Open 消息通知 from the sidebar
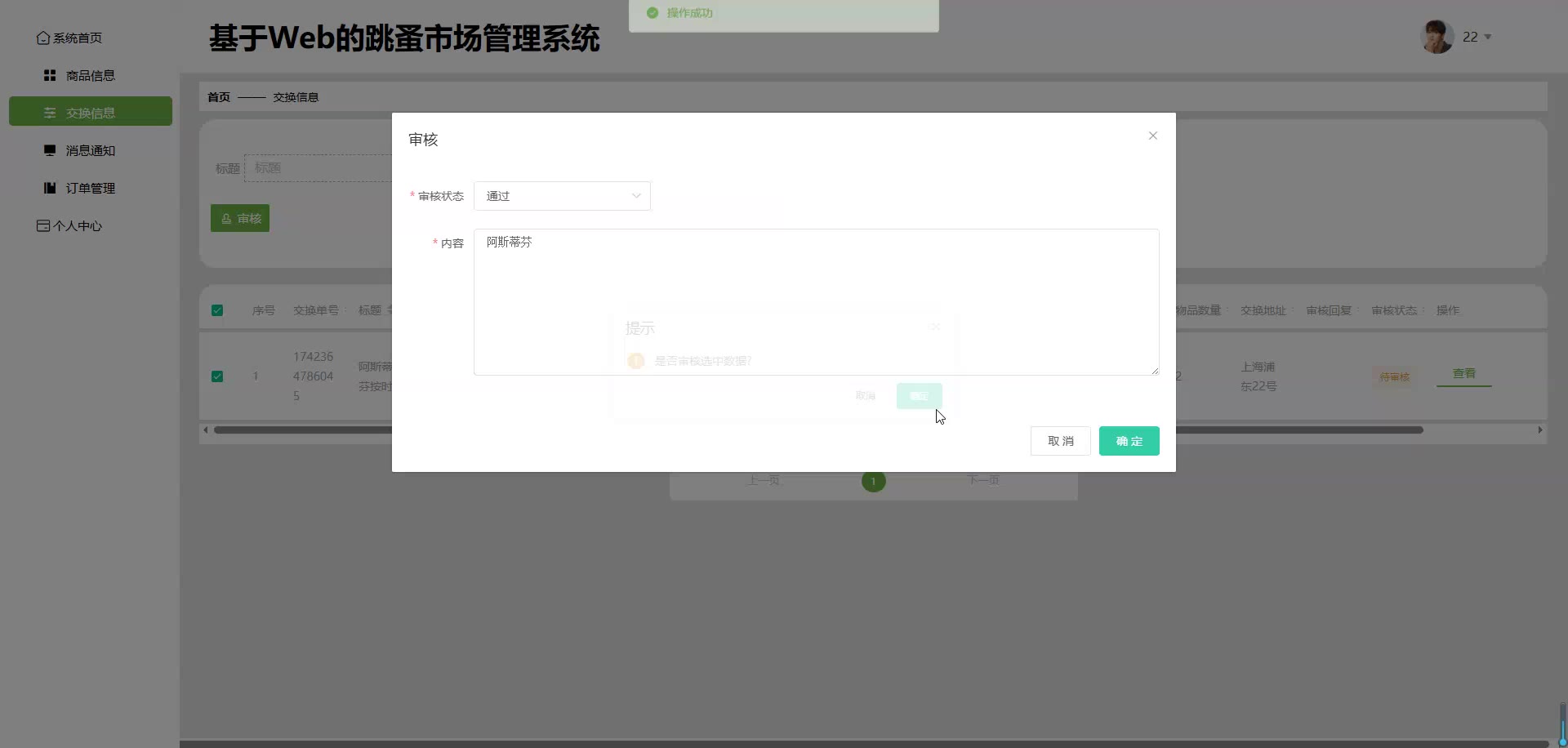The image size is (1568, 748). click(x=90, y=151)
